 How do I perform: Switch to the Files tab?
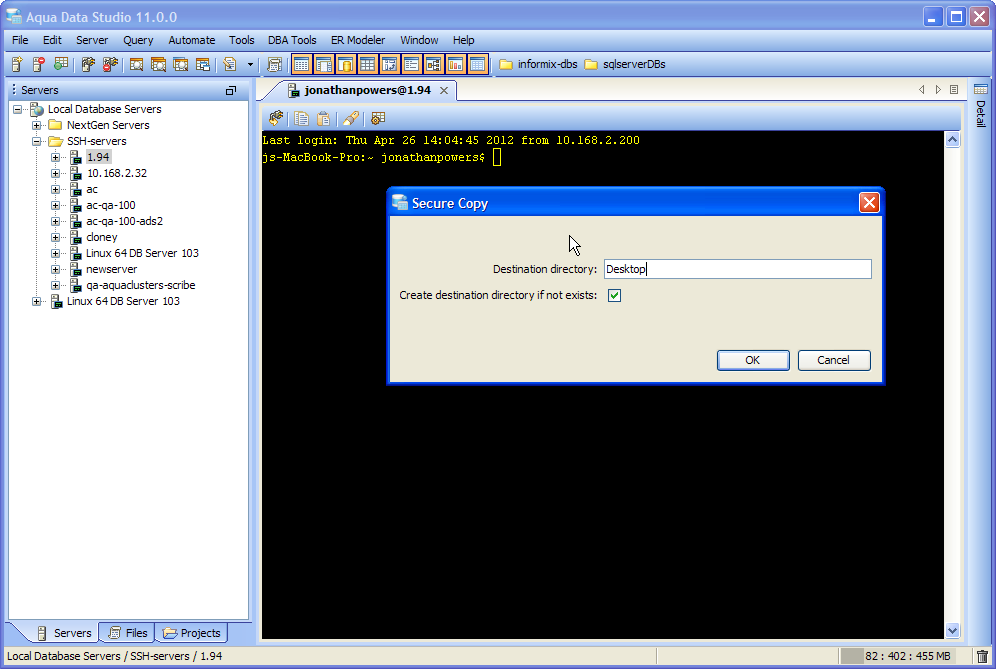[x=128, y=633]
